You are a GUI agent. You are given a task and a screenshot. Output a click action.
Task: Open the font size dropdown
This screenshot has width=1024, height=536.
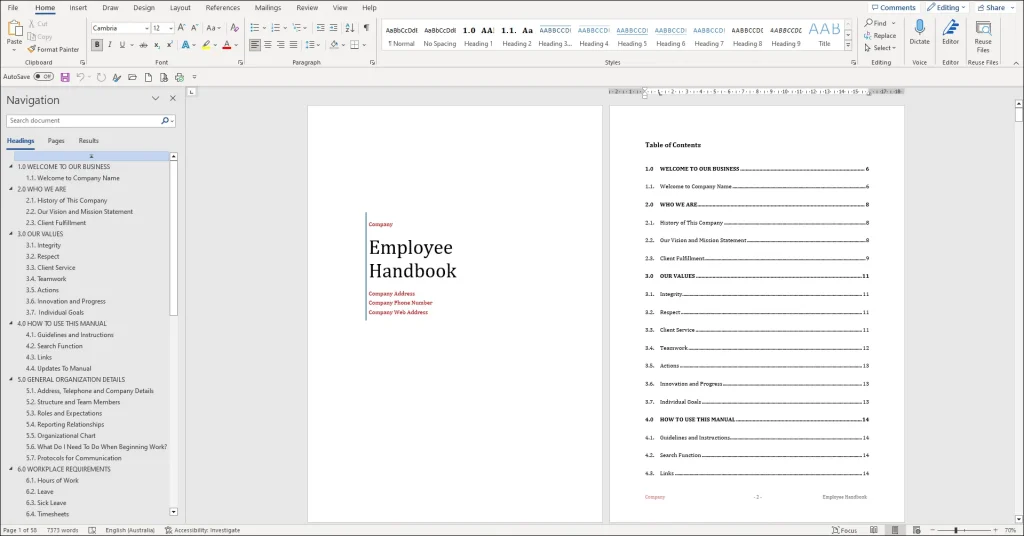coord(170,28)
